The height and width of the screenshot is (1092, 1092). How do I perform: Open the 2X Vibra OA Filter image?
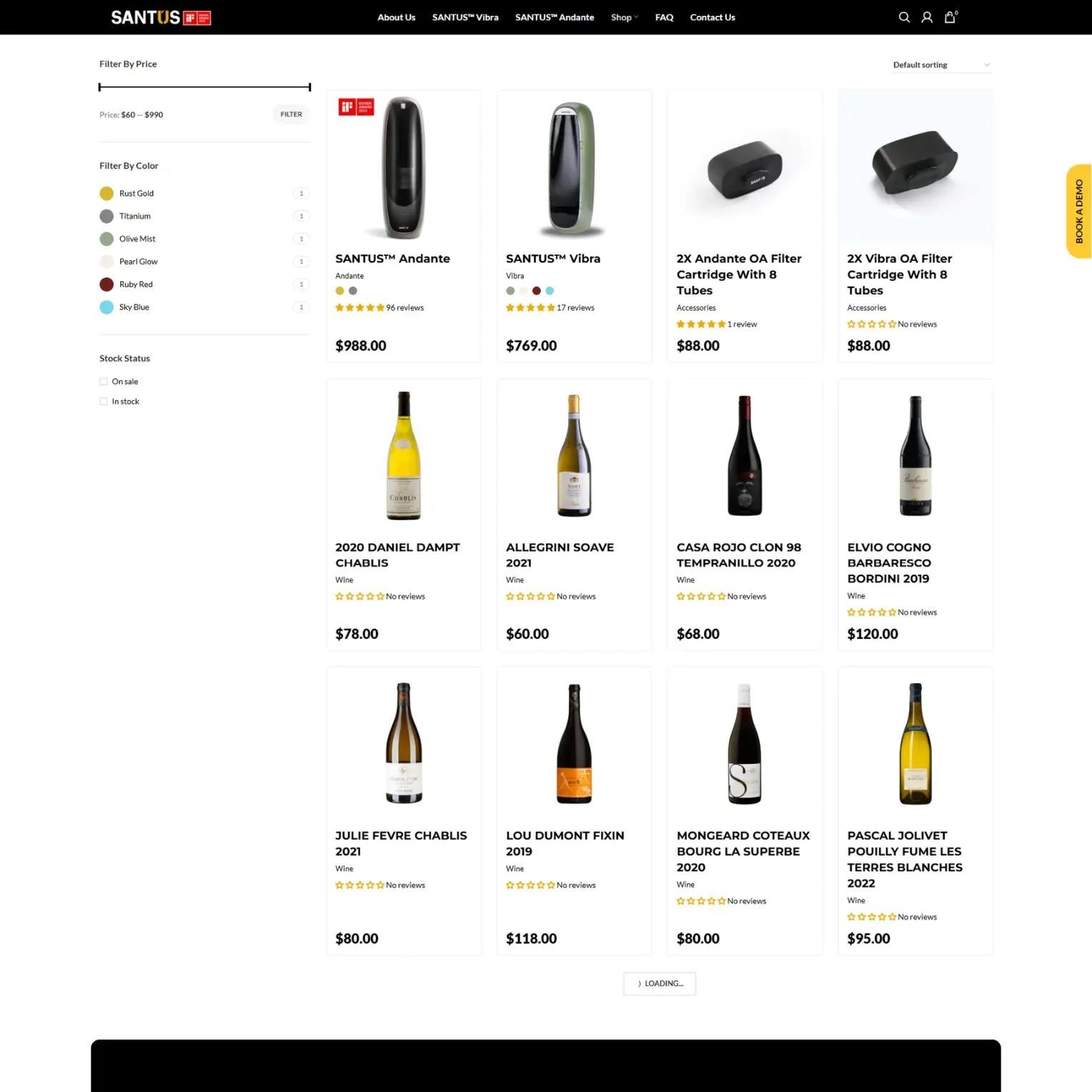915,167
